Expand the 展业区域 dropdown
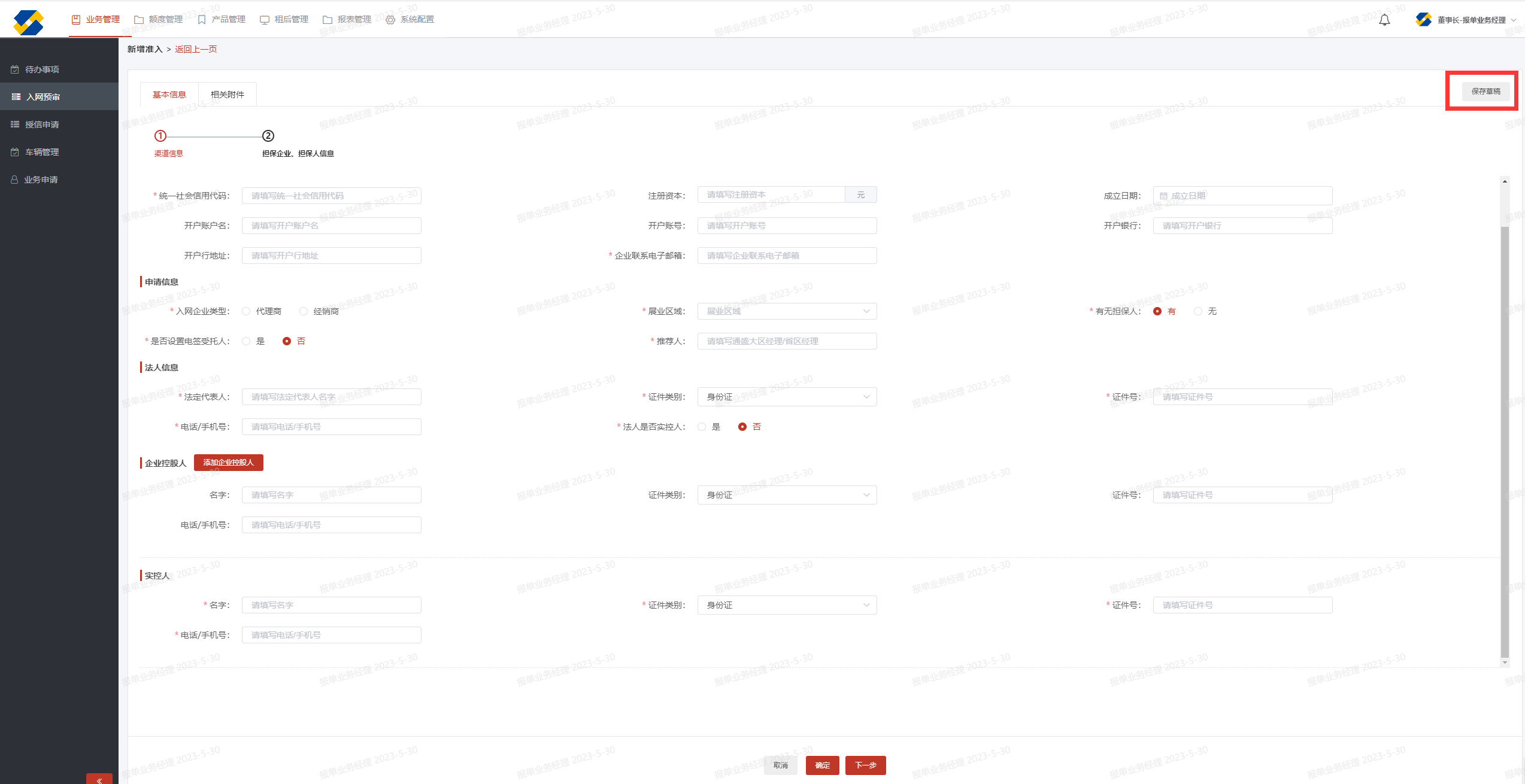 [x=786, y=311]
